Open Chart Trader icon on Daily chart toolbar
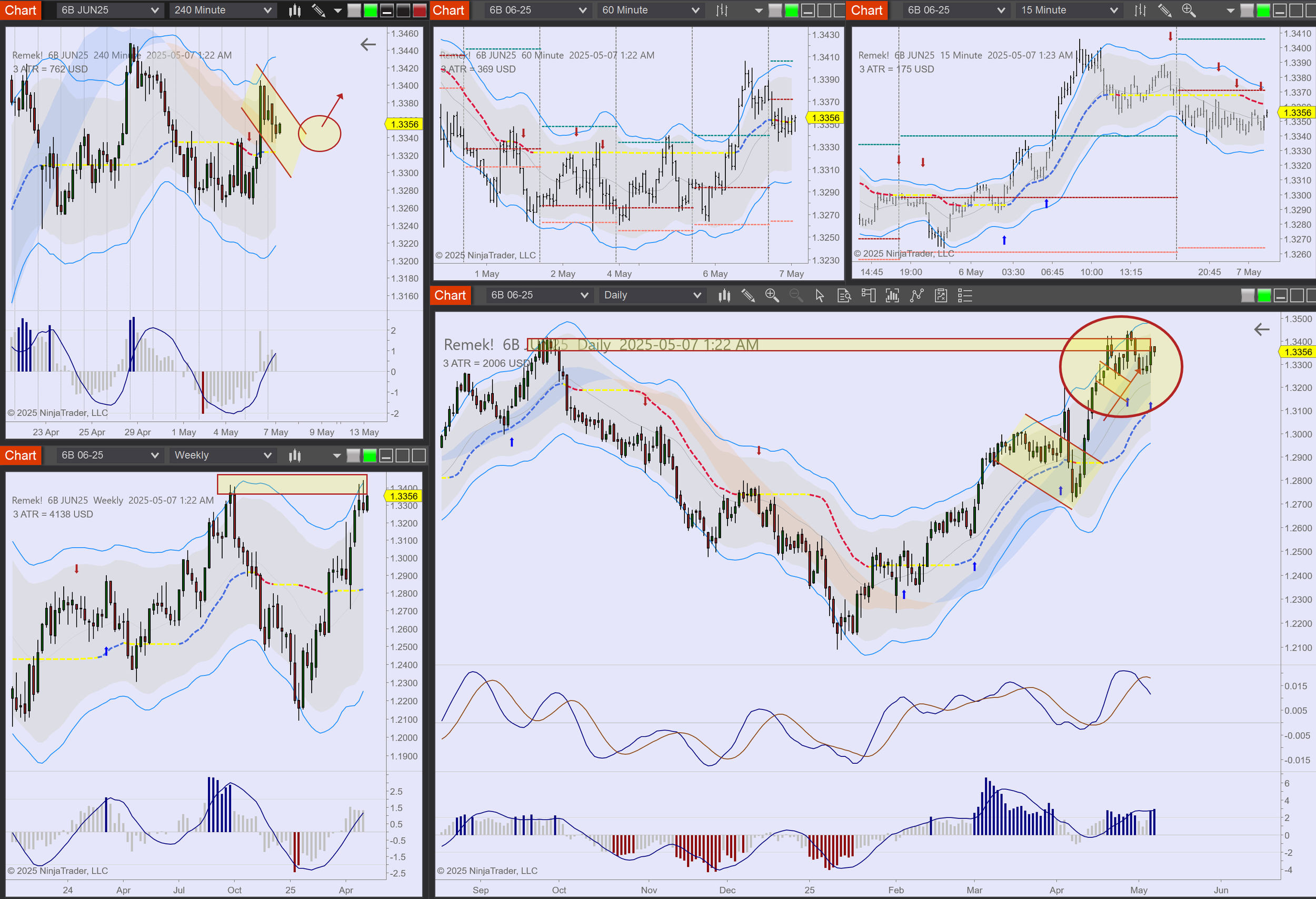 [868, 295]
